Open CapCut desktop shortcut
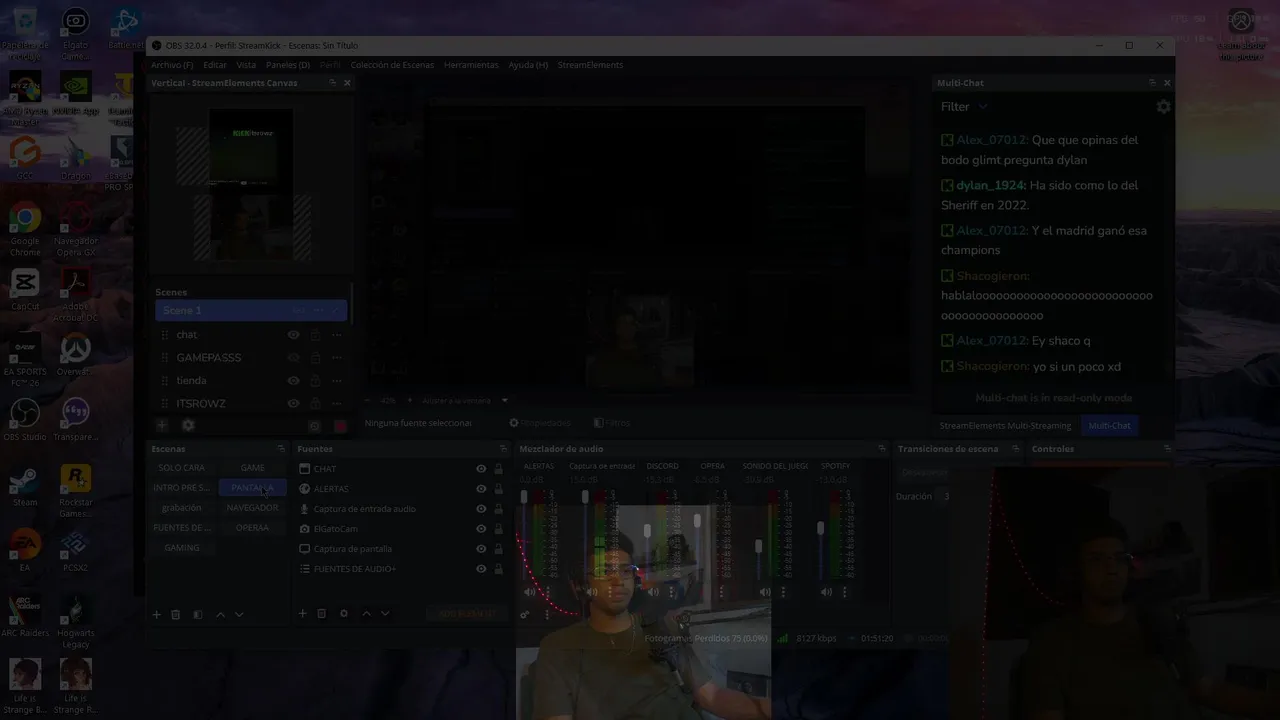 [25, 293]
